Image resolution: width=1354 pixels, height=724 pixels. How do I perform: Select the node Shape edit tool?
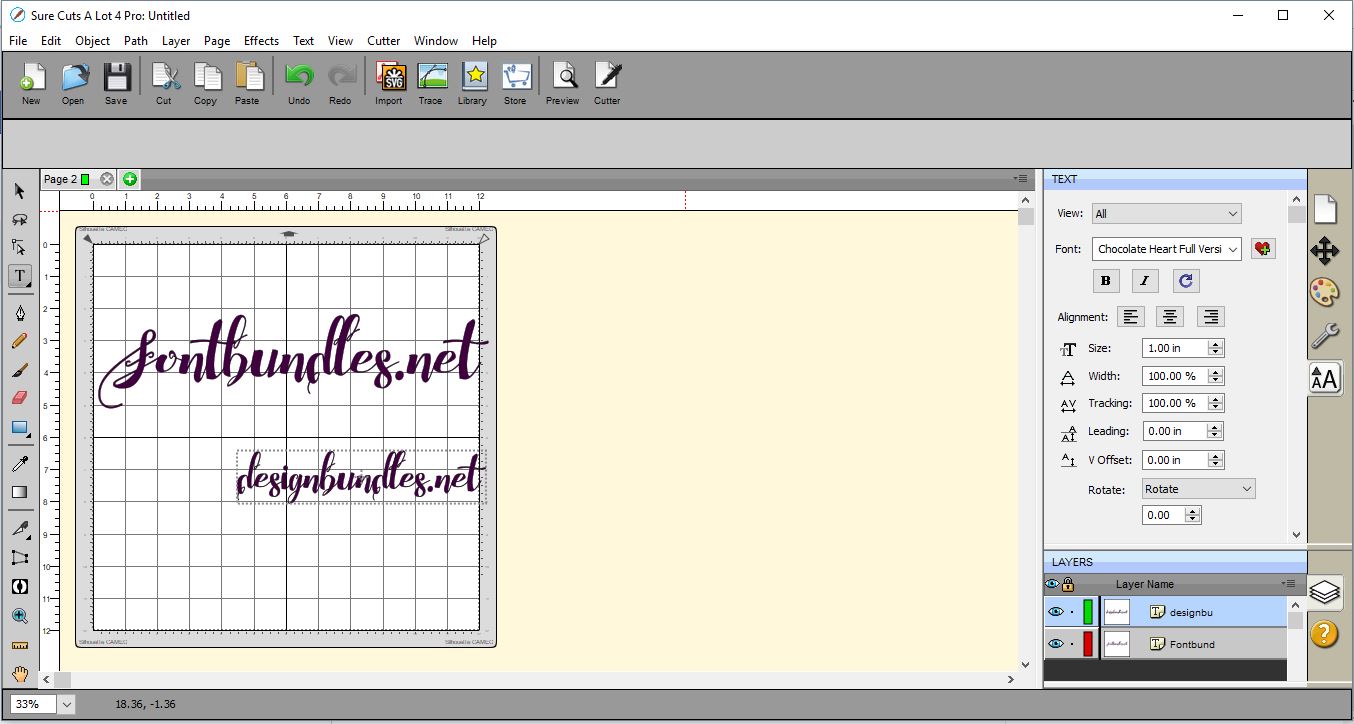19,247
